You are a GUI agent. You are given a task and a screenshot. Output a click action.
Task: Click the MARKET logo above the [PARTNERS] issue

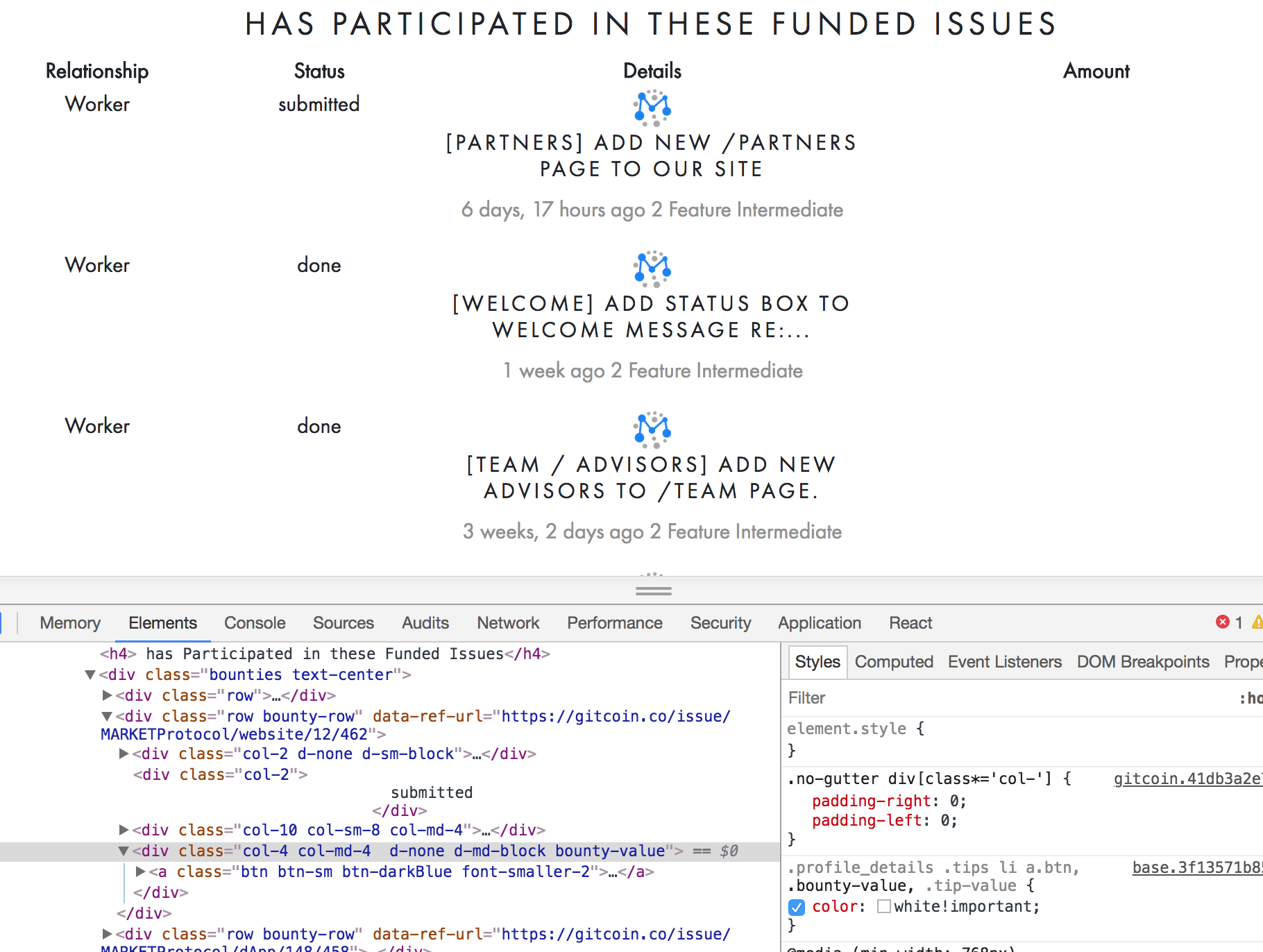(651, 109)
